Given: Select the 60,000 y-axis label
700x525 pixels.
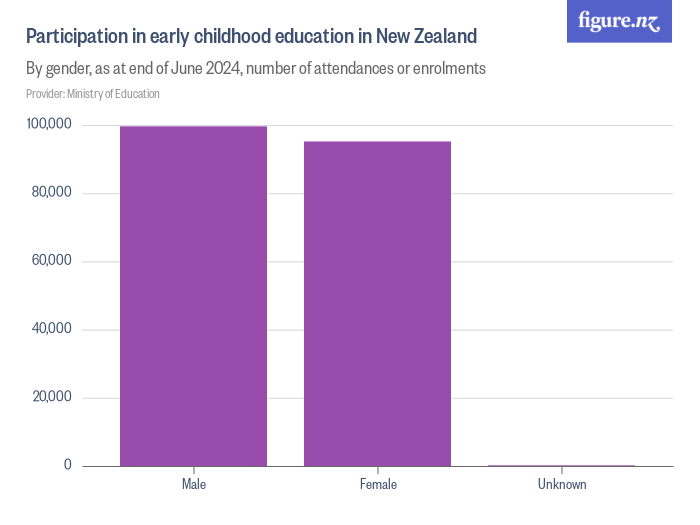Looking at the screenshot, I should (x=51, y=261).
